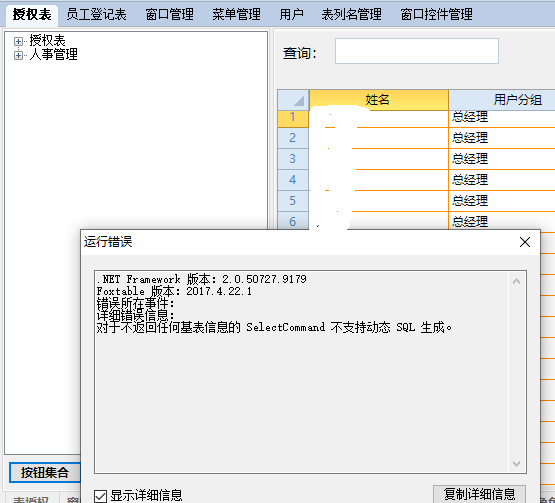Click 总经理 cell in row 4
The width and height of the screenshot is (555, 503).
coord(502,180)
